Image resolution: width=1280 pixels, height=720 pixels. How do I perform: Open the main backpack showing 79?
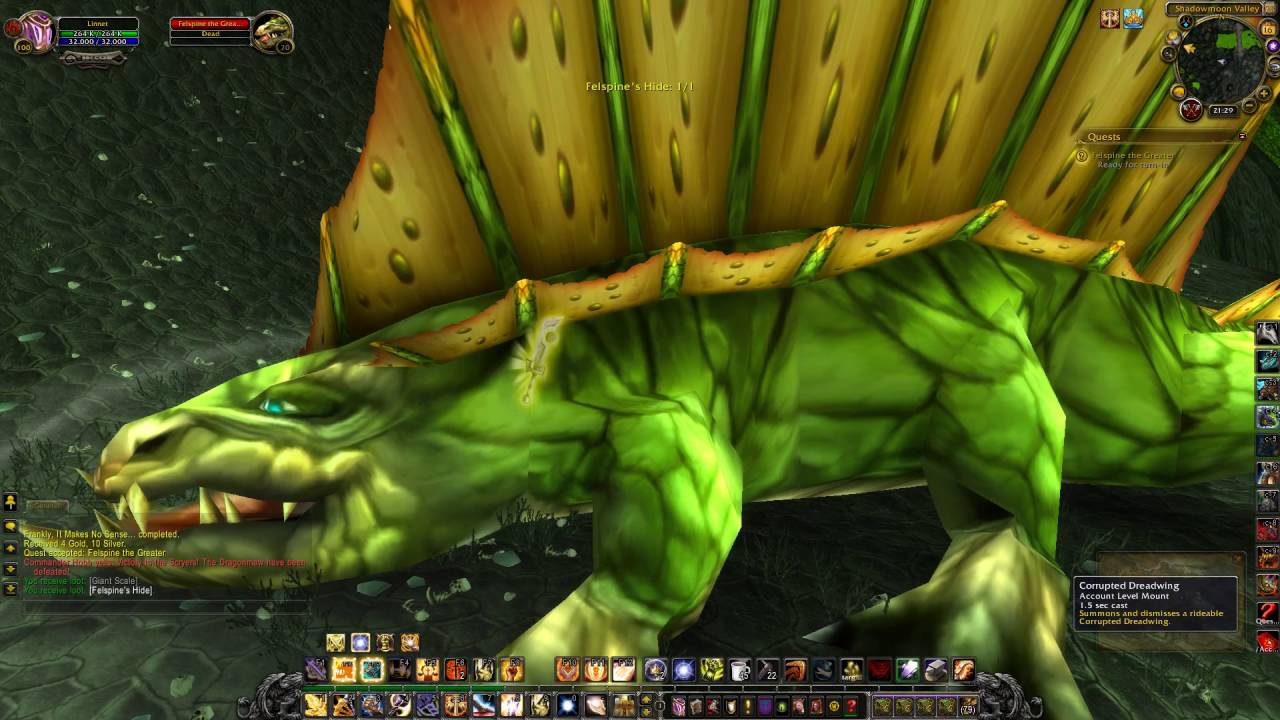pos(968,706)
